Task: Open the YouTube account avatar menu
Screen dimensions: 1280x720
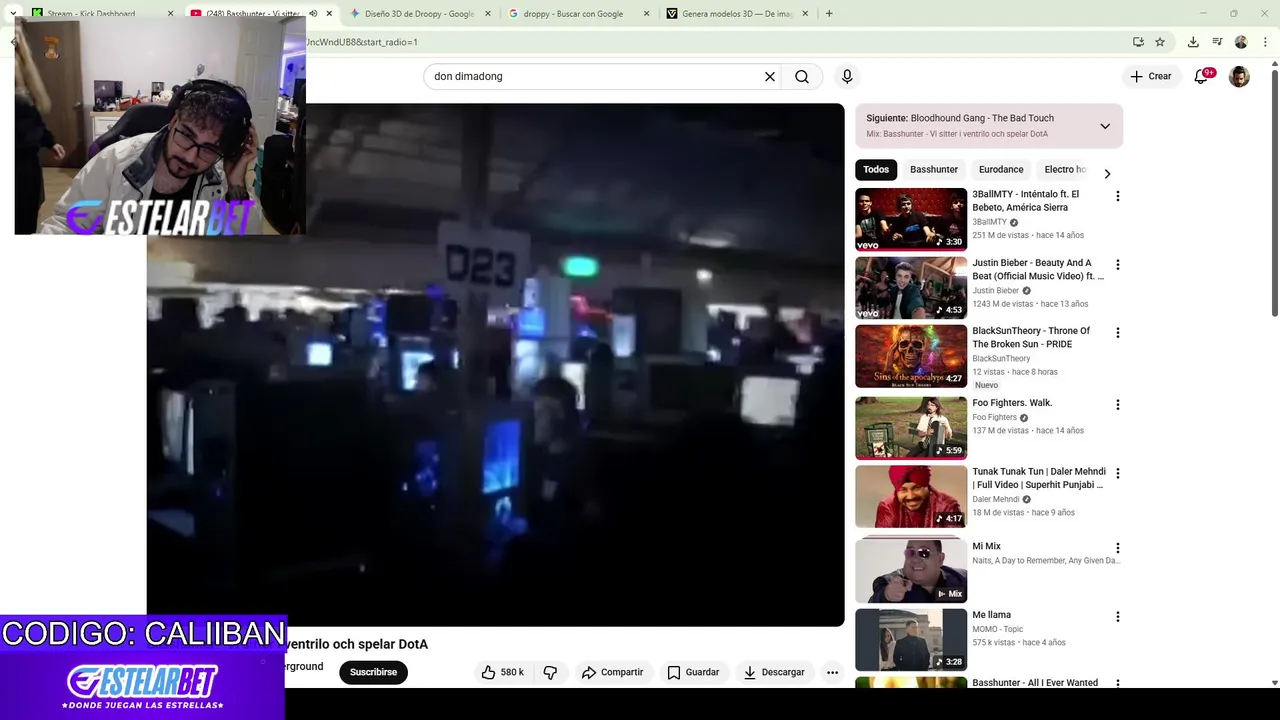Action: tap(1239, 76)
